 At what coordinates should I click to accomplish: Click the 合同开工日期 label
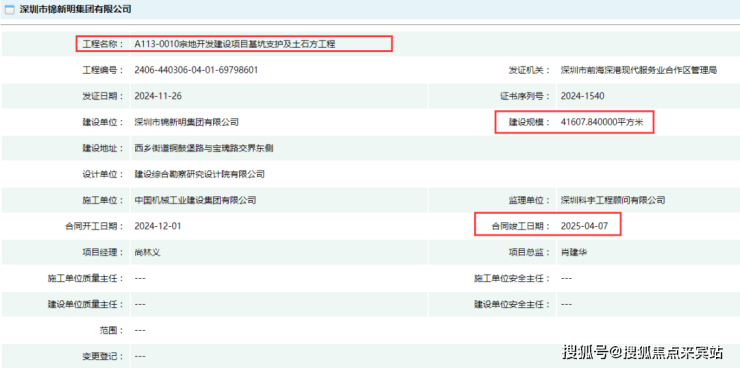click(x=94, y=226)
